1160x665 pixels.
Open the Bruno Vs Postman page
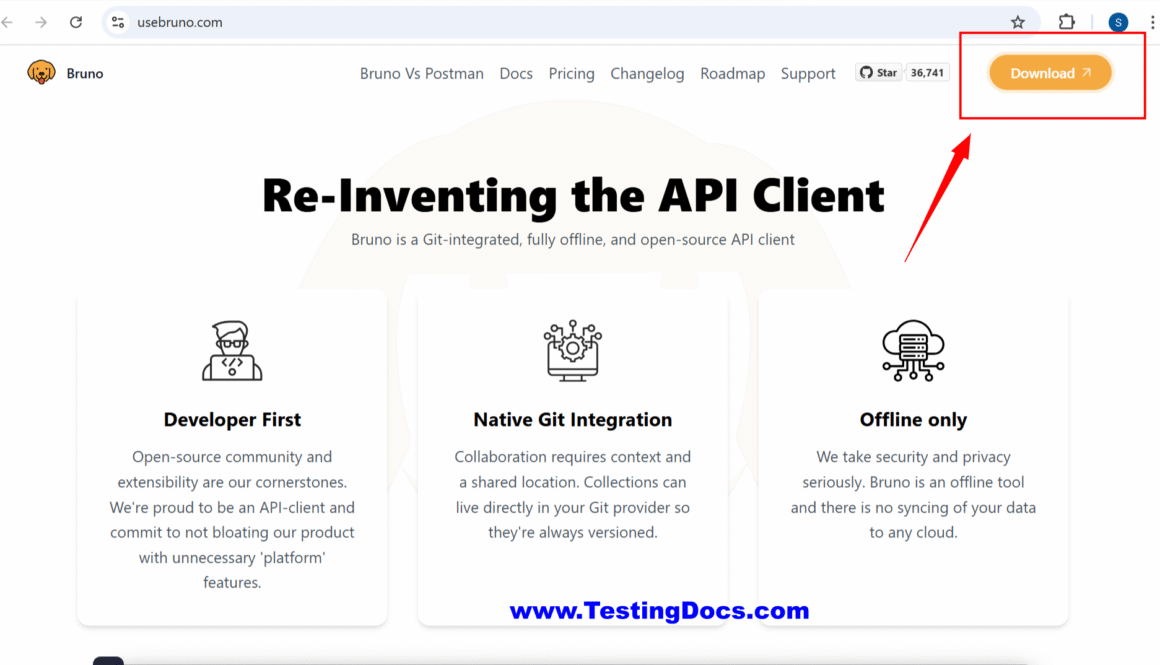tap(422, 73)
